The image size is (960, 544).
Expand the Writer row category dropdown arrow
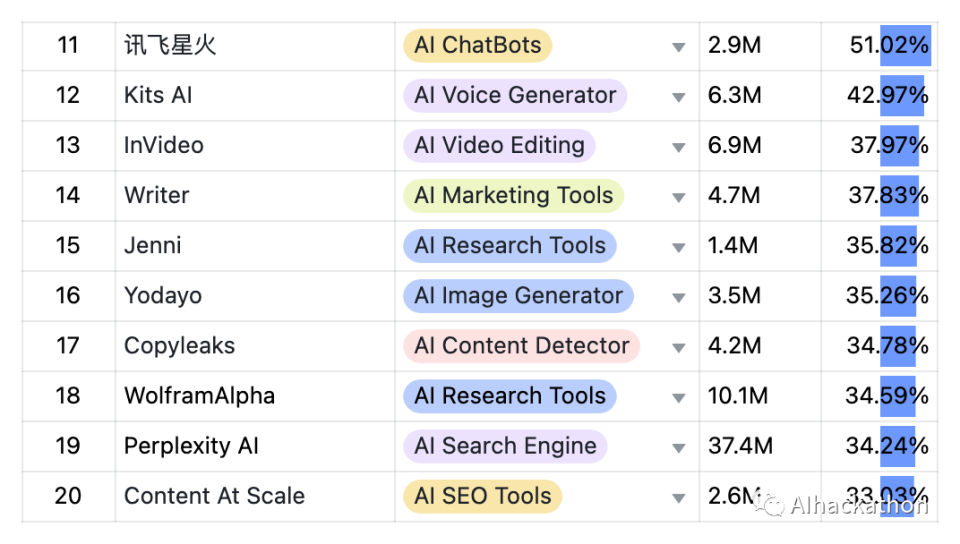point(679,197)
